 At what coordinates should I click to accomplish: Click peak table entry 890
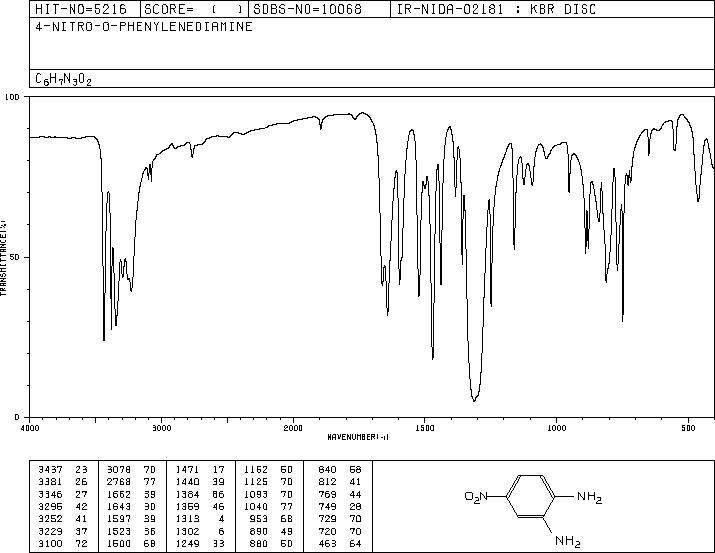pyautogui.click(x=259, y=531)
